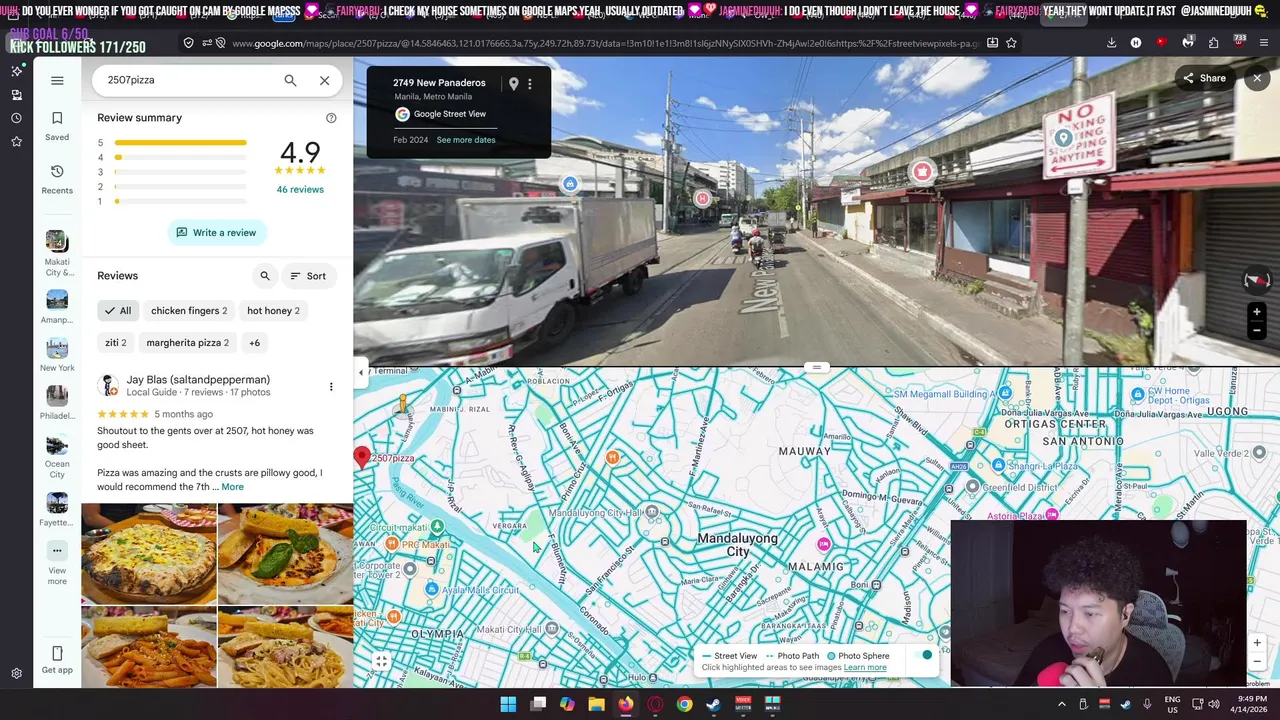1280x720 pixels.
Task: Click Write a review button
Action: coord(217,233)
